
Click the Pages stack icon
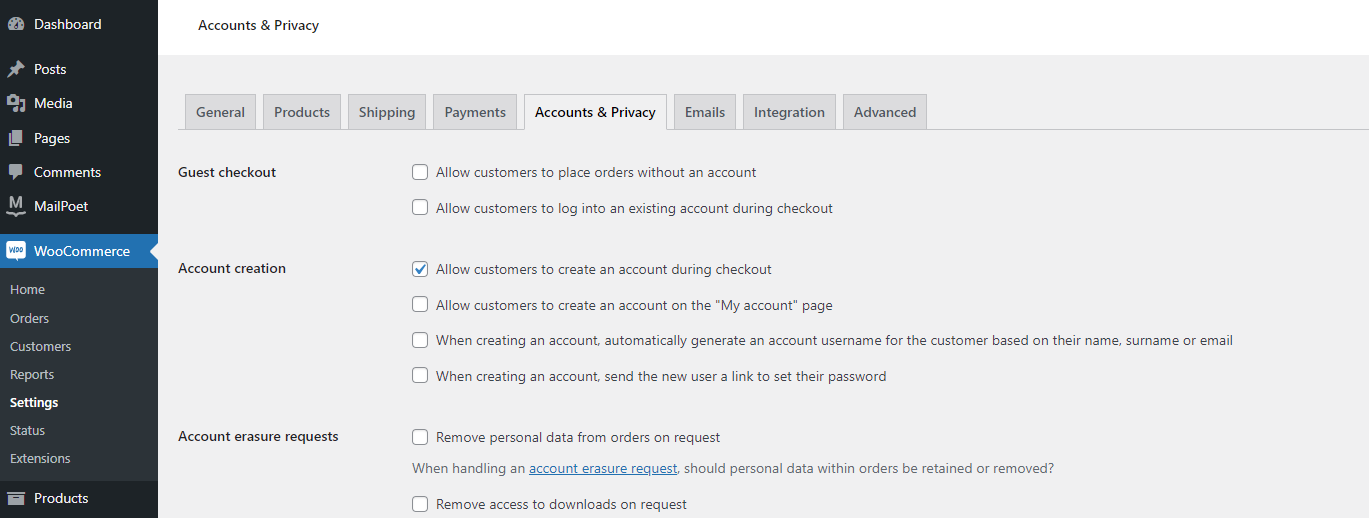(16, 138)
